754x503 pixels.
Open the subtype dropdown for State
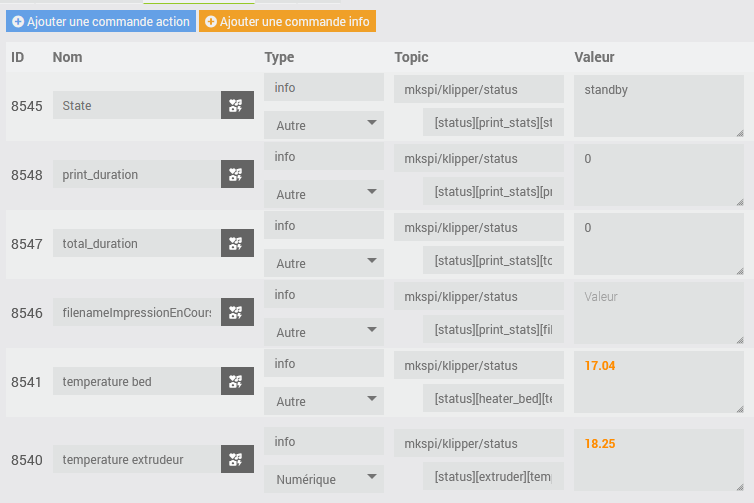(x=324, y=125)
